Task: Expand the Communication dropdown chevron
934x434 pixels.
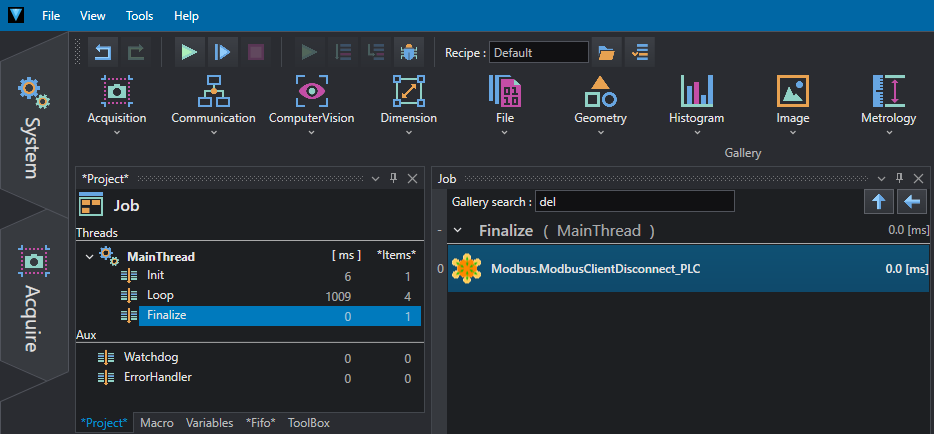Action: 213,132
